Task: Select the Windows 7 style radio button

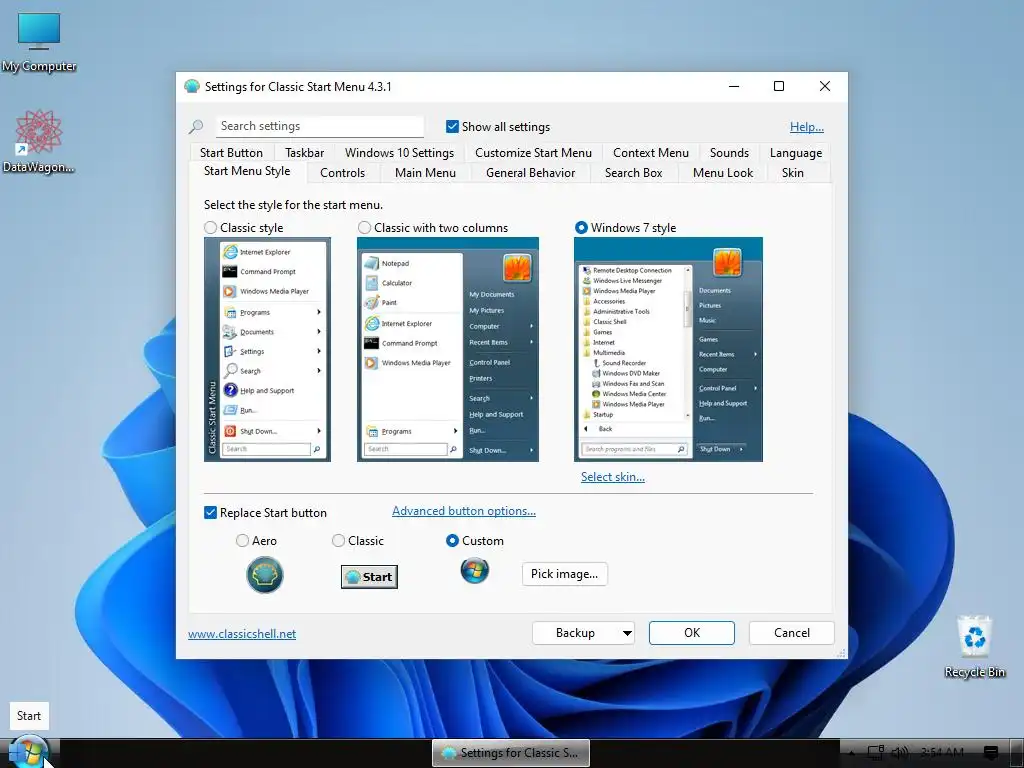Action: pyautogui.click(x=581, y=227)
